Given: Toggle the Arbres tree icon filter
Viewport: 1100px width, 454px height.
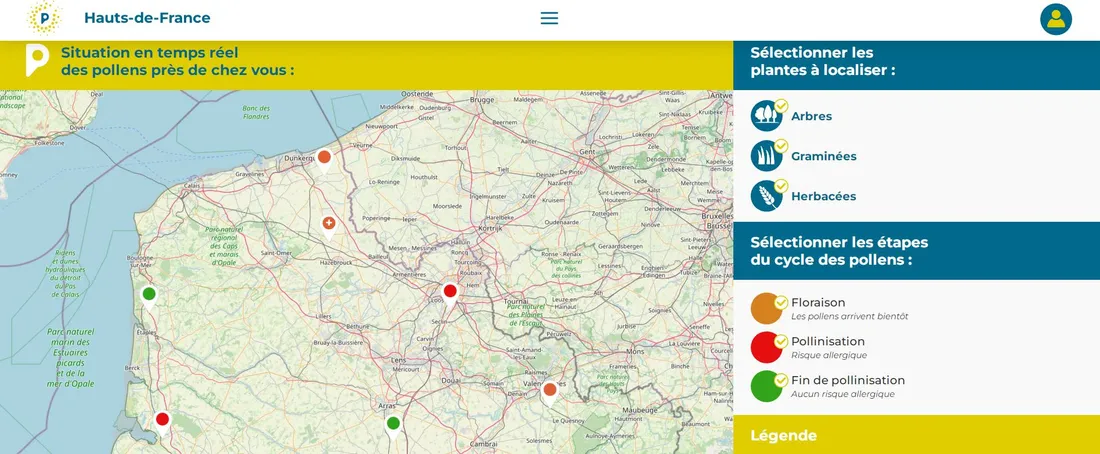Looking at the screenshot, I should tap(766, 116).
